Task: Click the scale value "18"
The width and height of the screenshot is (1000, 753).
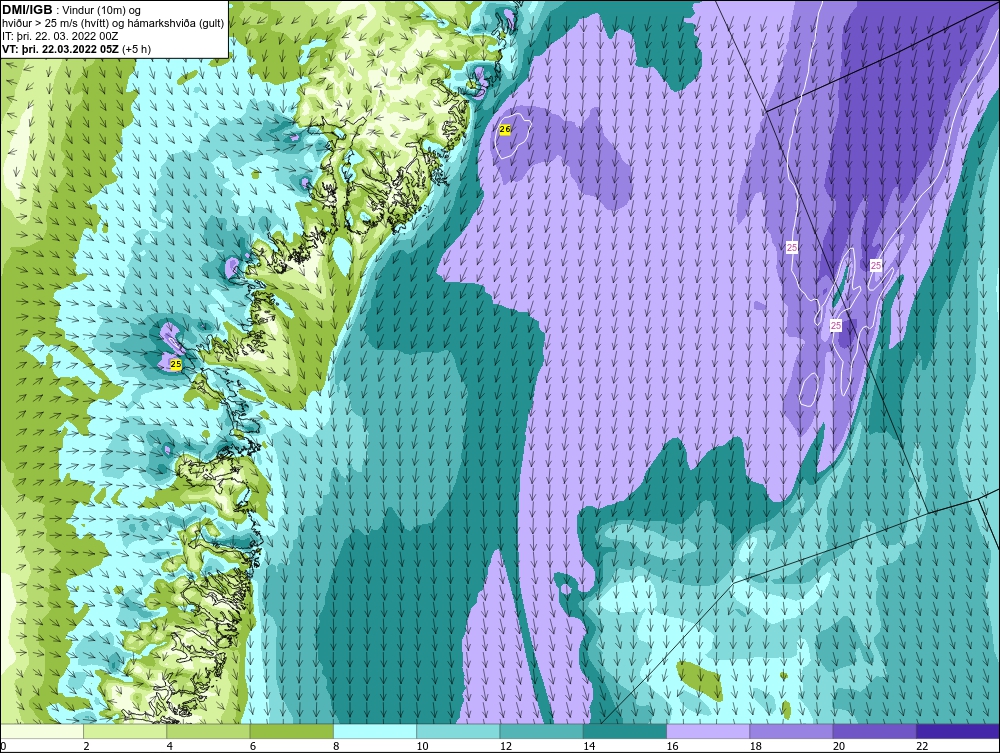Action: pyautogui.click(x=756, y=746)
